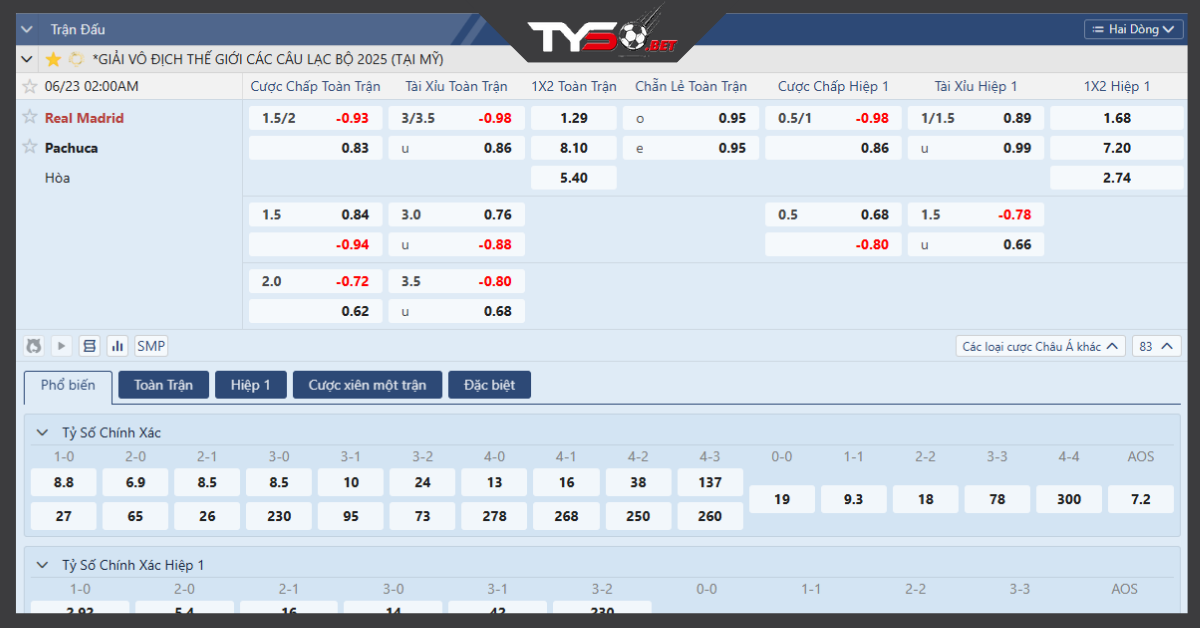Switch to the Hiệp 1 tab
The image size is (1200, 628).
pyautogui.click(x=251, y=385)
